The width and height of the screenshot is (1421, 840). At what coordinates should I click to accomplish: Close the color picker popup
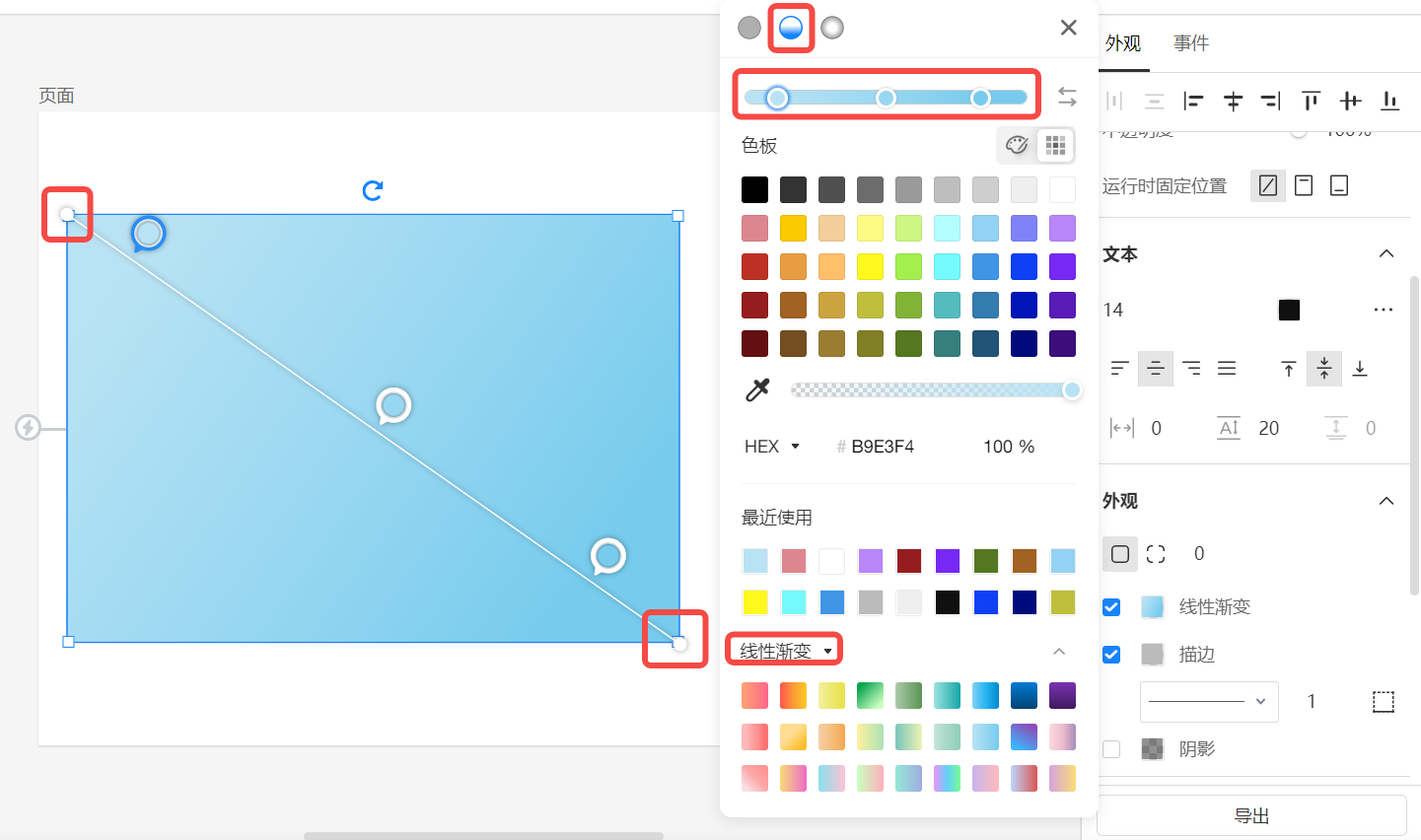pos(1069,28)
